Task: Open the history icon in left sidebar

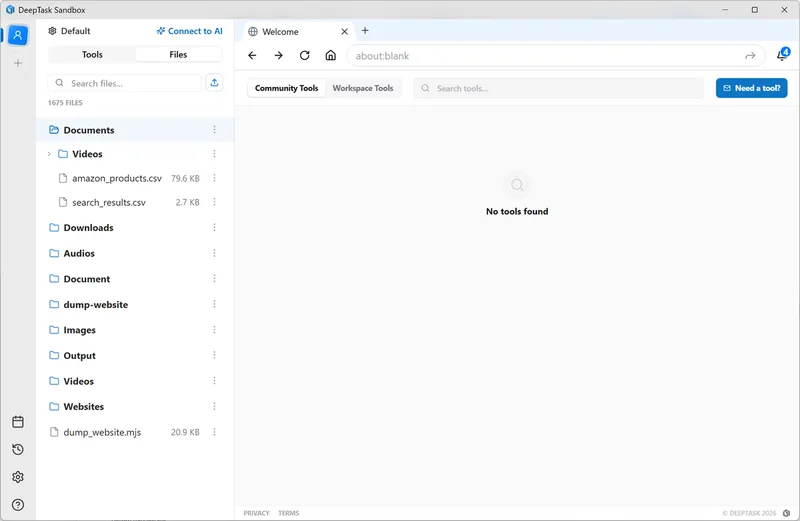Action: pos(17,450)
